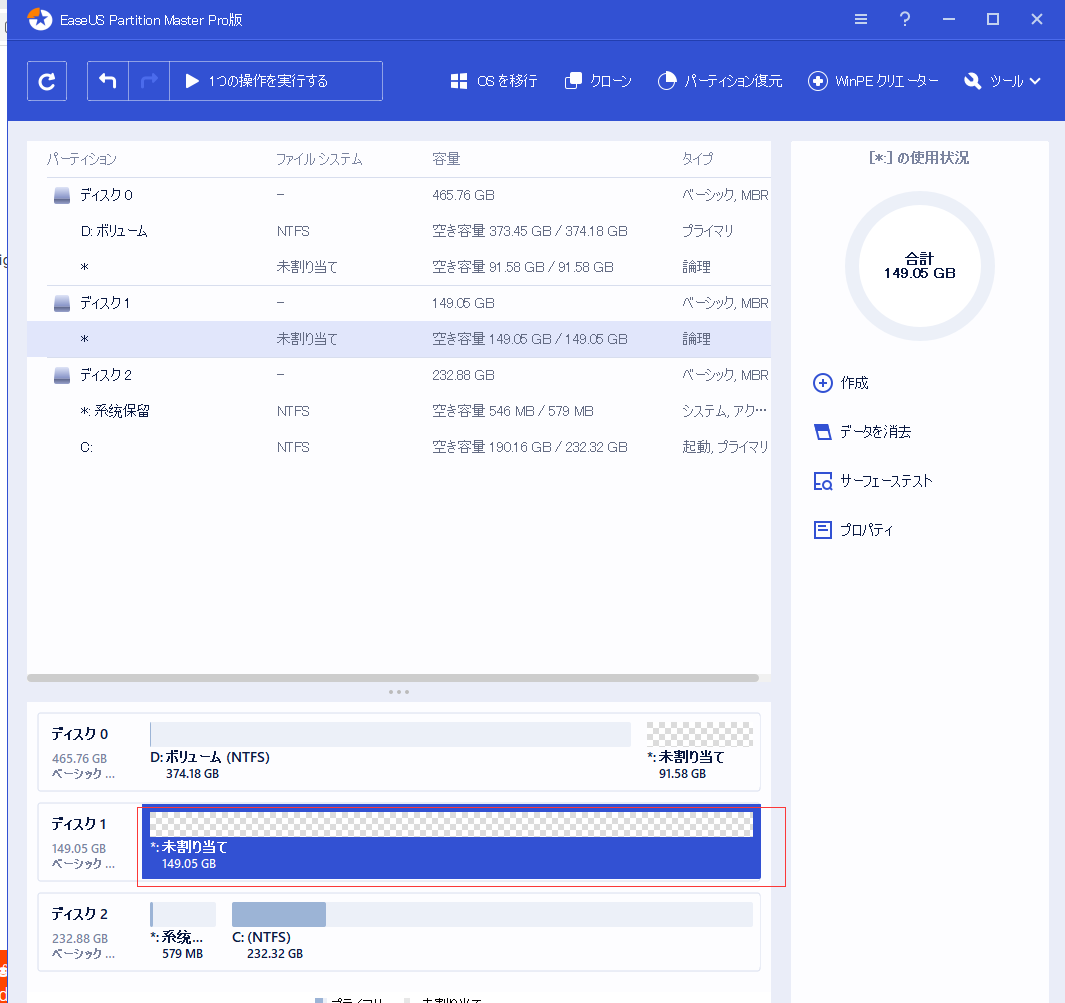Screen dimensions: 1065x1003
Task: Execute the 1 pending operation
Action: (276, 81)
